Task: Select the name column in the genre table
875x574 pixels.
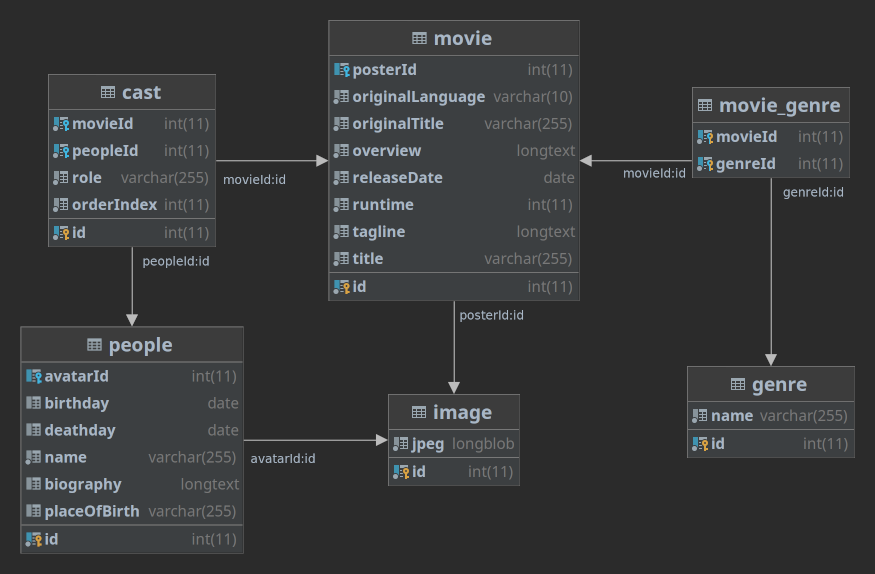Action: (x=771, y=416)
